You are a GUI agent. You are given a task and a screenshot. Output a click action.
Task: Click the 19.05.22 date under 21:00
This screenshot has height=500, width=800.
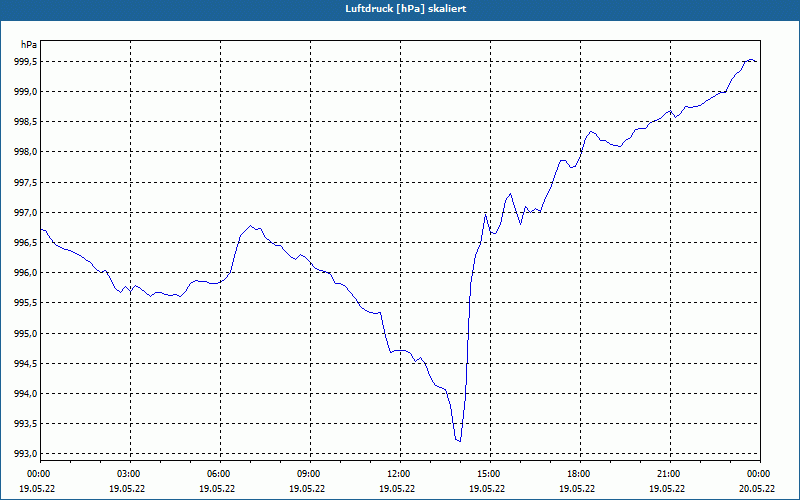(x=667, y=489)
